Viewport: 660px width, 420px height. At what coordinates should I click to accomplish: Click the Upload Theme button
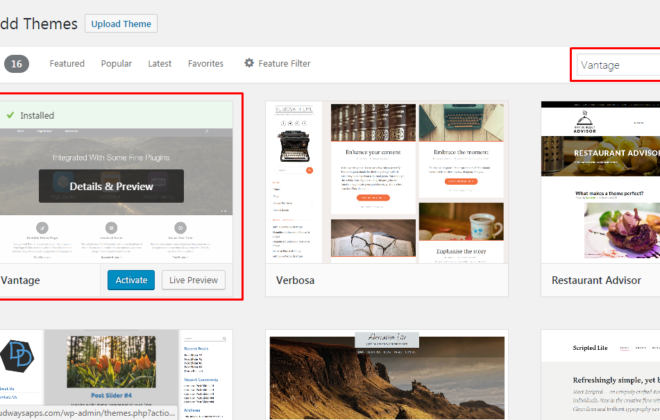[x=121, y=24]
